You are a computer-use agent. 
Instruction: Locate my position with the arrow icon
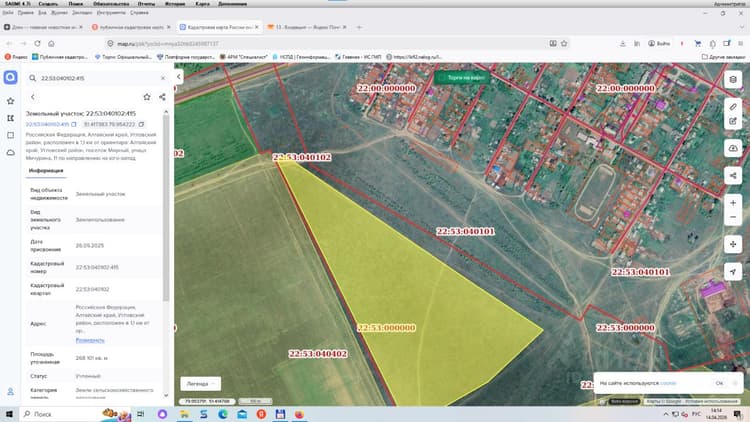click(x=733, y=272)
